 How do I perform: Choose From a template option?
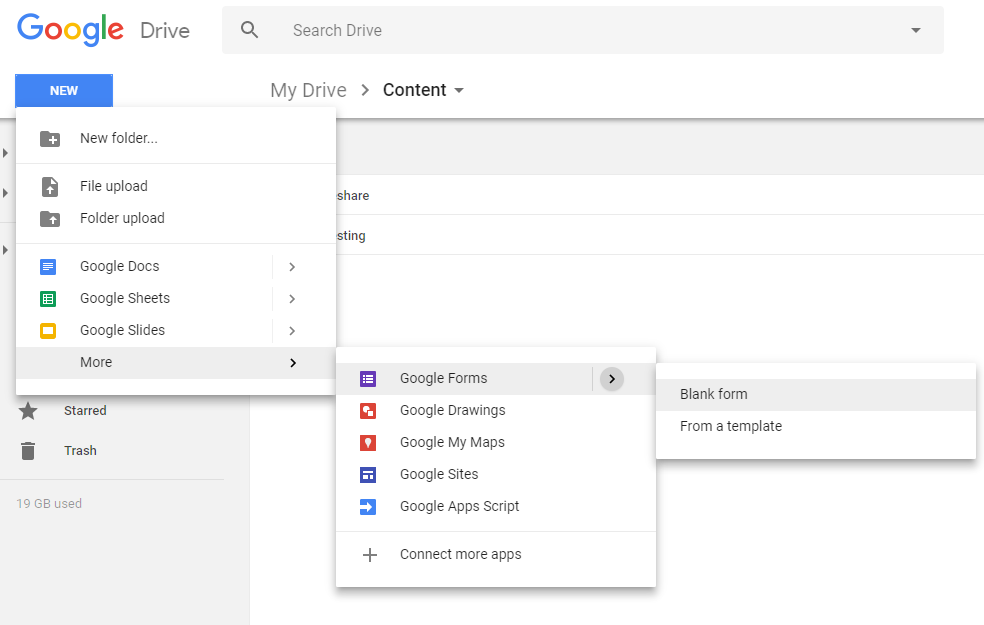[816, 427]
